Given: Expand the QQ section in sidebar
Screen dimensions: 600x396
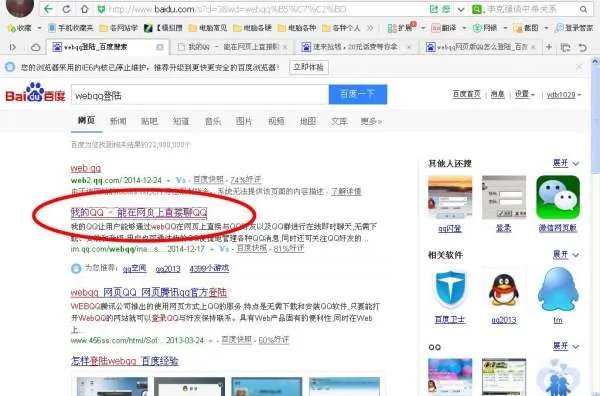Looking at the screenshot, I should tap(566, 346).
